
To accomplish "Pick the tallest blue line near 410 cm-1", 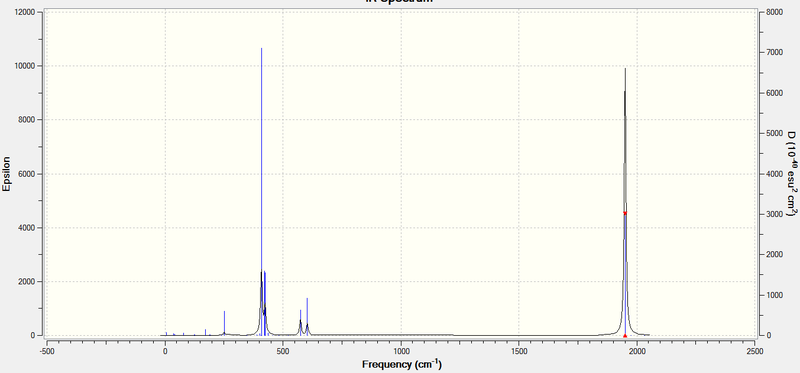I will [x=261, y=192].
